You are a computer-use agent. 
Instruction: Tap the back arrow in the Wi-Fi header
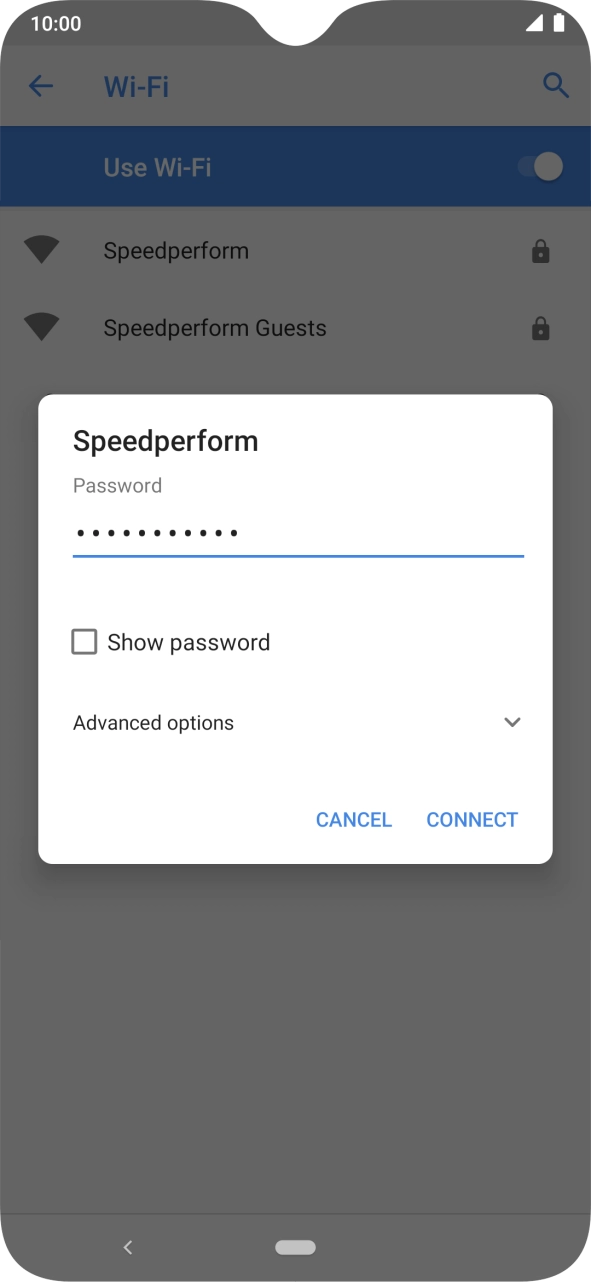pos(41,86)
